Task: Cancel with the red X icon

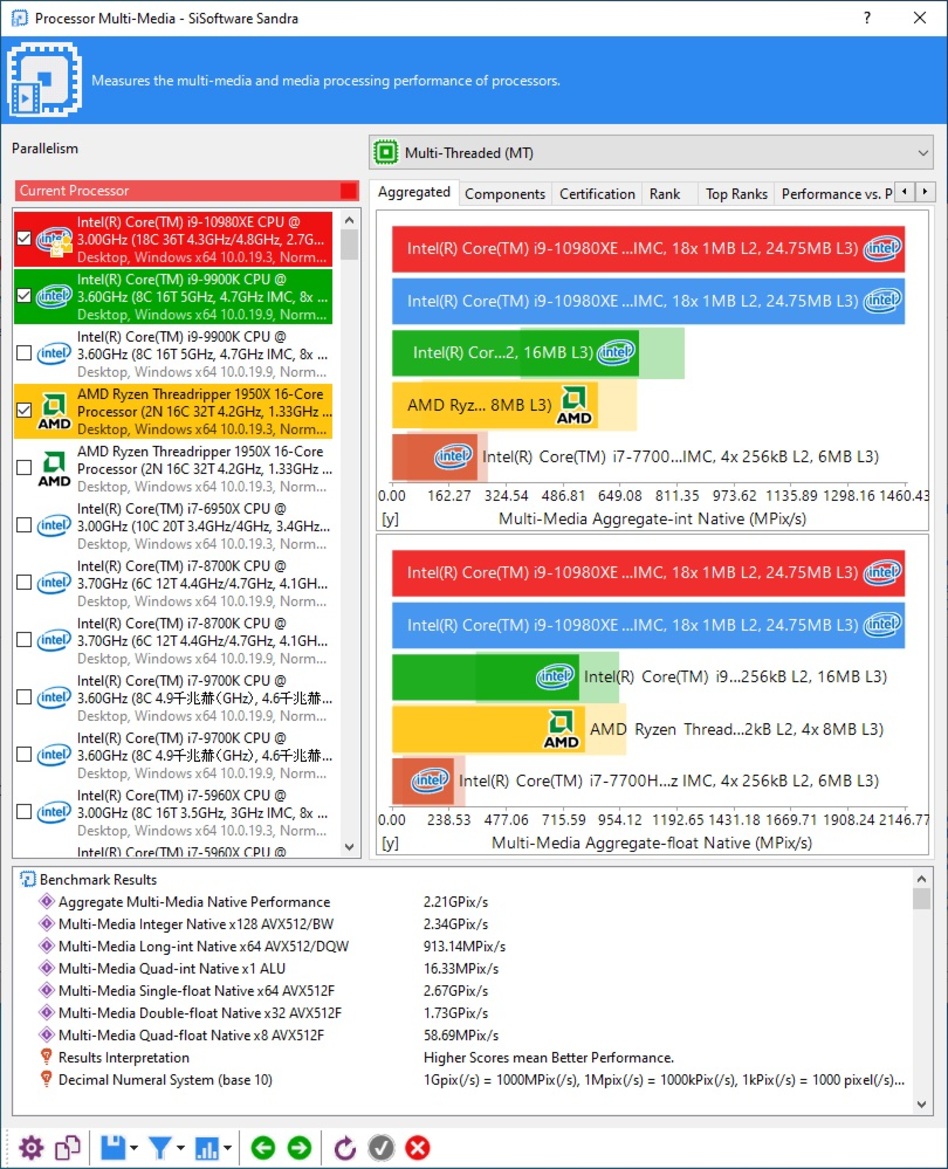Action: (418, 1147)
